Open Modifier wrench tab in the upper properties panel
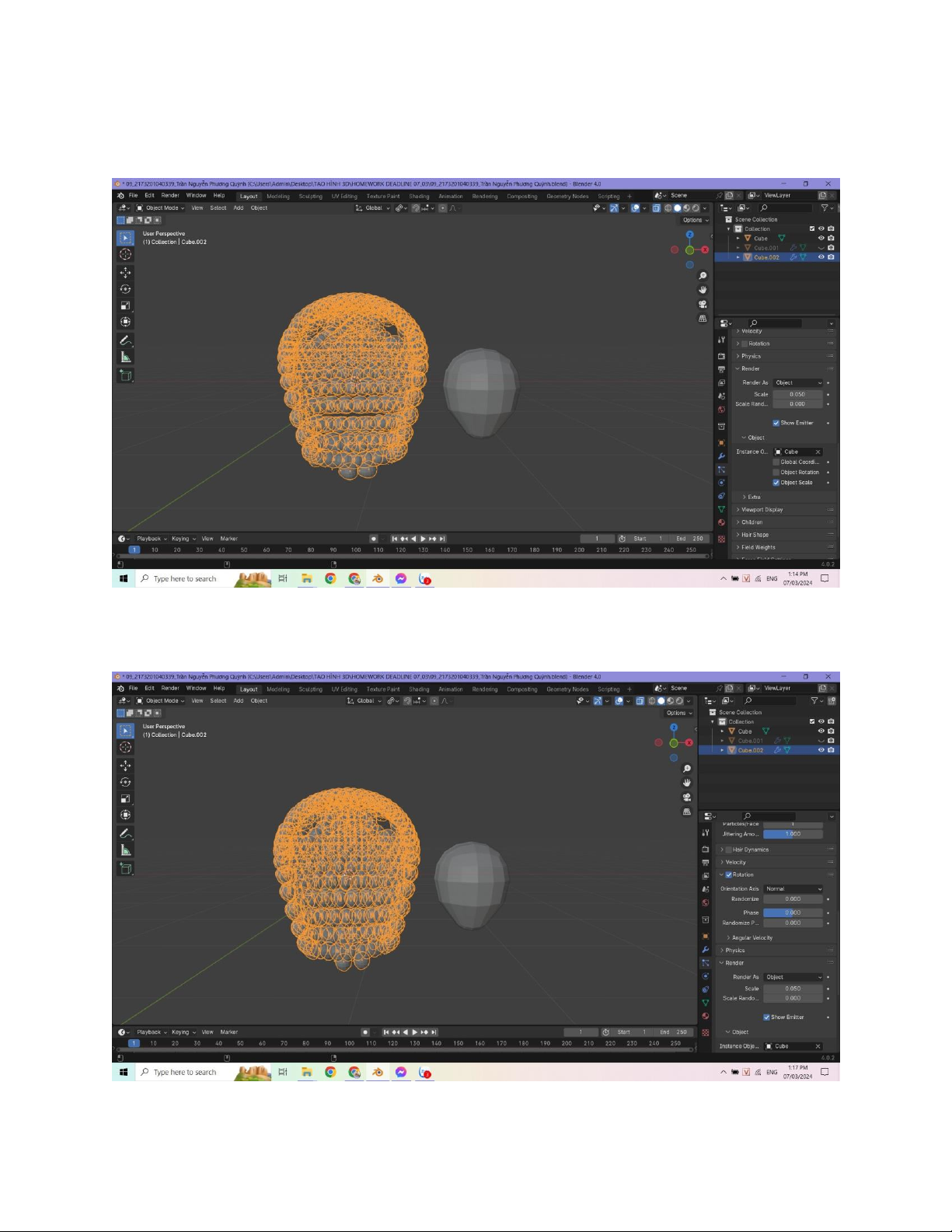The image size is (952, 1232). coord(721,456)
